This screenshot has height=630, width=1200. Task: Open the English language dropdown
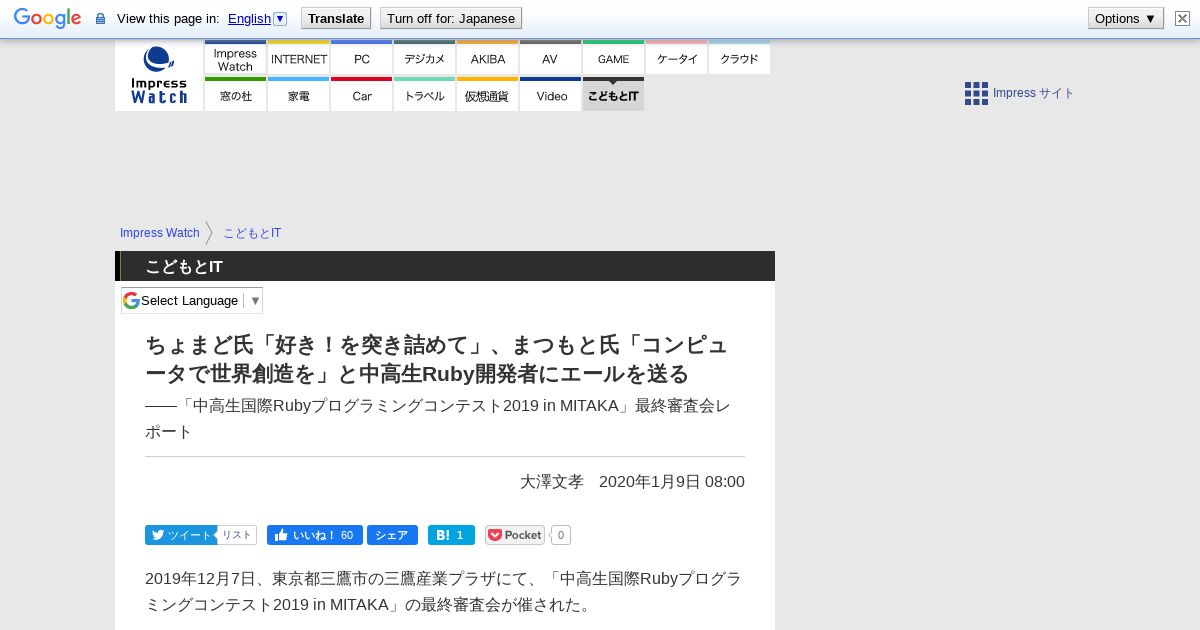(x=257, y=18)
